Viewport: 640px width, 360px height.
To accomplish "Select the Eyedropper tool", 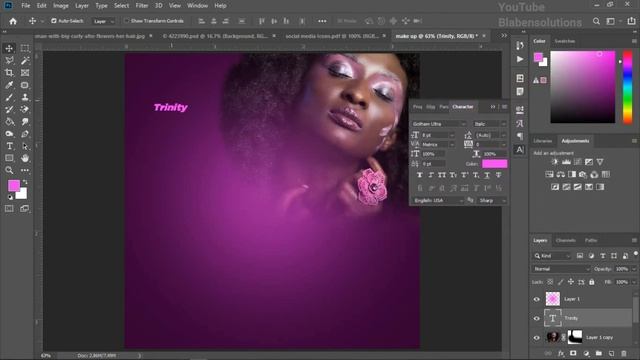I will click(9, 85).
